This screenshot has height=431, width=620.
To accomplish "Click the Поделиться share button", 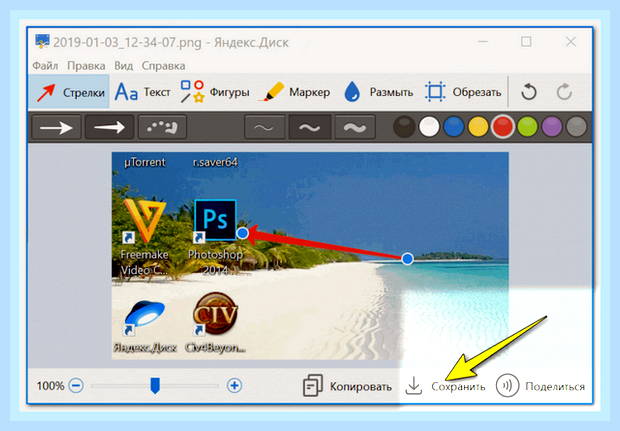I will 541,386.
